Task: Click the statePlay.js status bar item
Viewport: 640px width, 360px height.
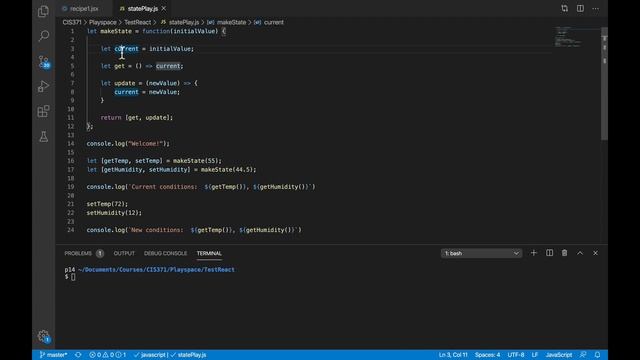Action: 189,355
